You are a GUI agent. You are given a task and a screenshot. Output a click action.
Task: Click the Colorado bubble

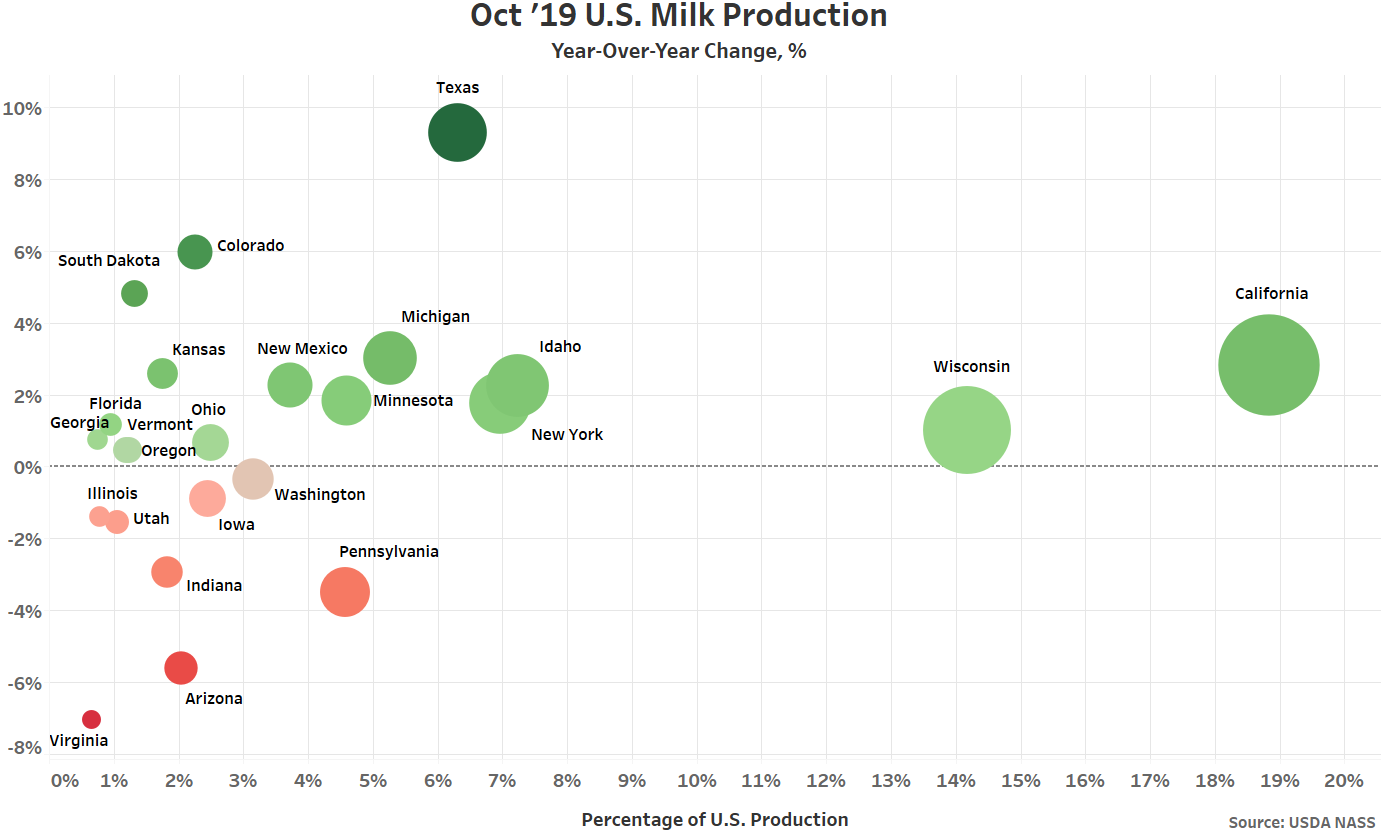(x=195, y=251)
